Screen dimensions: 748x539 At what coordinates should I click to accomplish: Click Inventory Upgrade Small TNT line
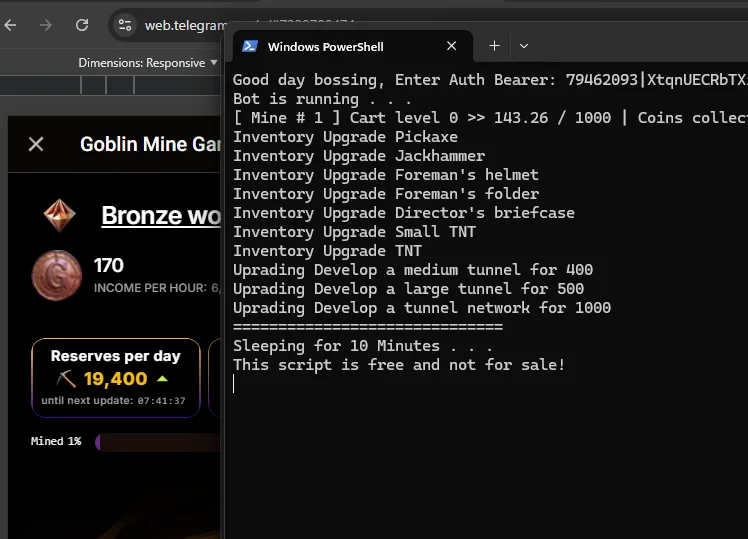[x=354, y=232]
